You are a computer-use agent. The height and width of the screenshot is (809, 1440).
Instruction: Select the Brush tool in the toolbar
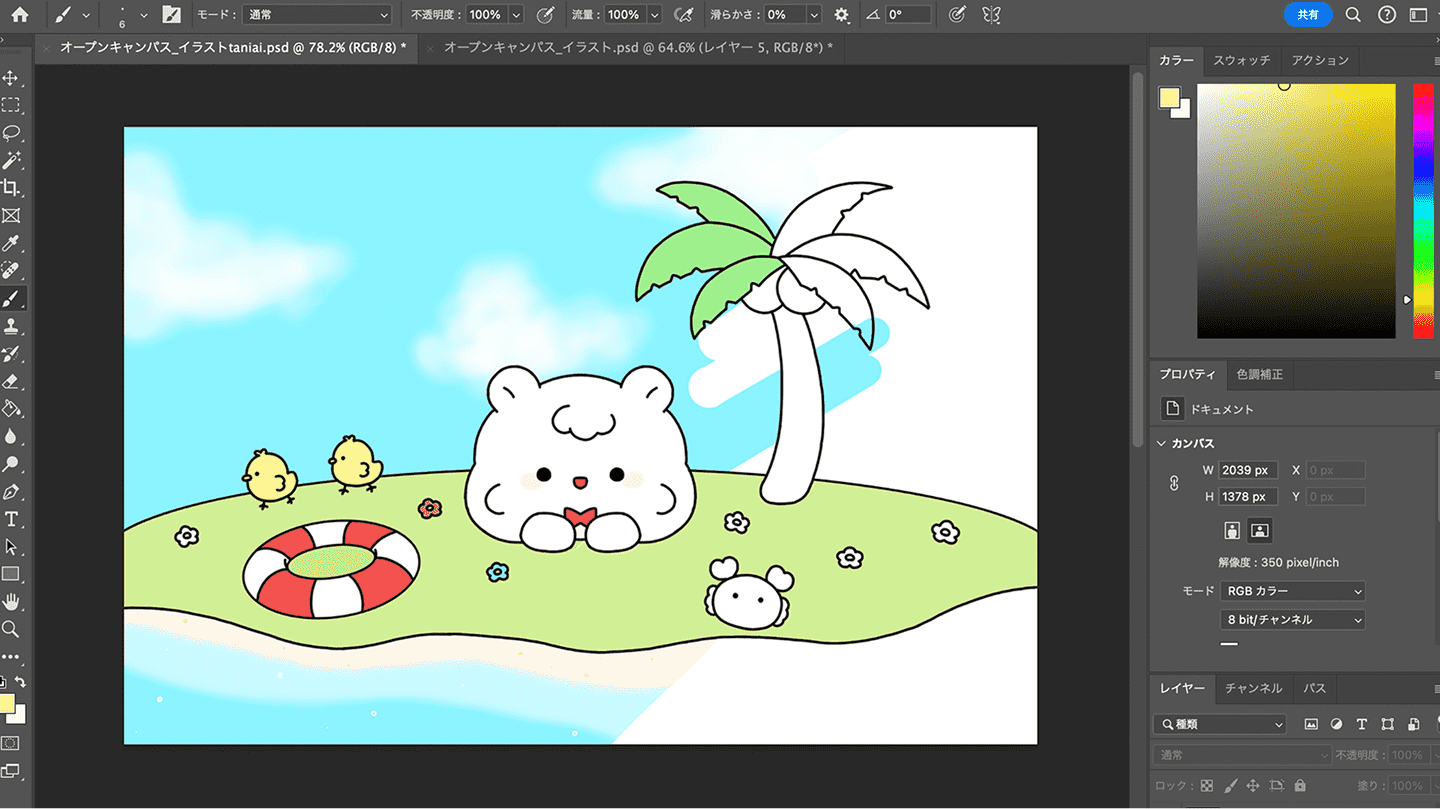(x=11, y=299)
